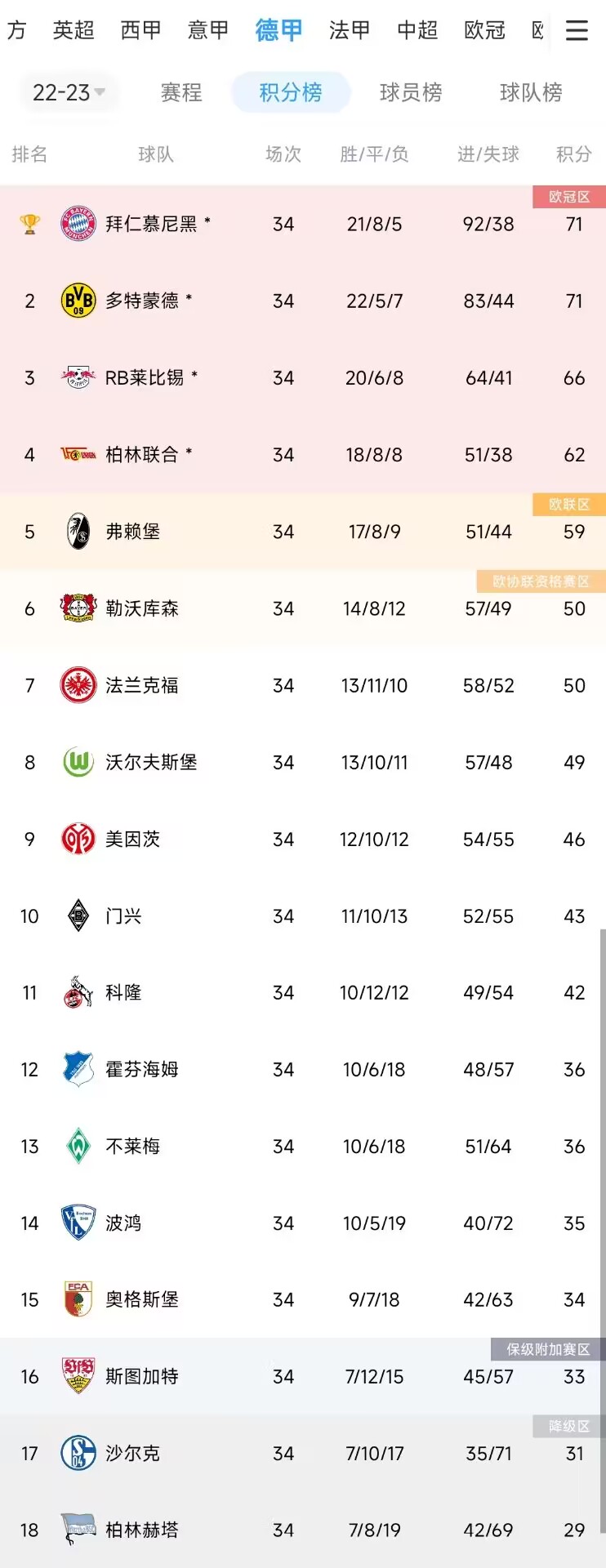The height and width of the screenshot is (1568, 606).
Task: Click the RB Leipzig club logo
Action: tap(78, 377)
